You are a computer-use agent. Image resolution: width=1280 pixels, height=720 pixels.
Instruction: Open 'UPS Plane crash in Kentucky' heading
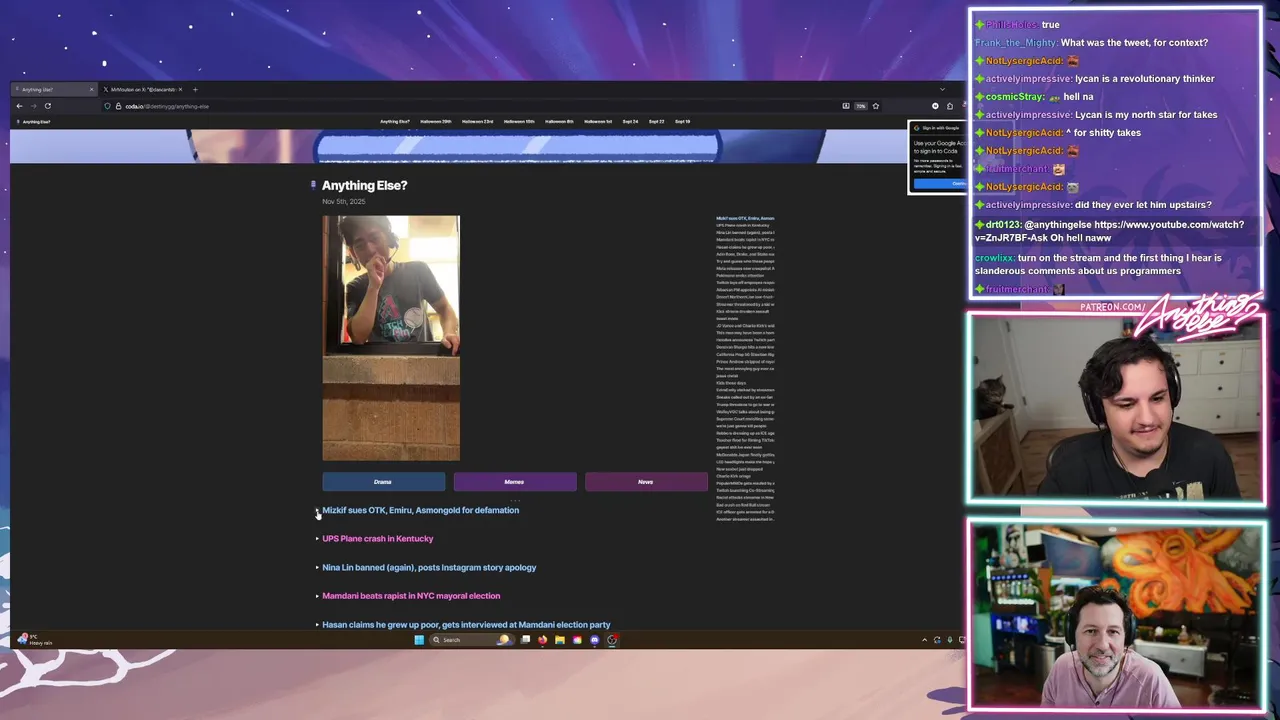(x=377, y=538)
